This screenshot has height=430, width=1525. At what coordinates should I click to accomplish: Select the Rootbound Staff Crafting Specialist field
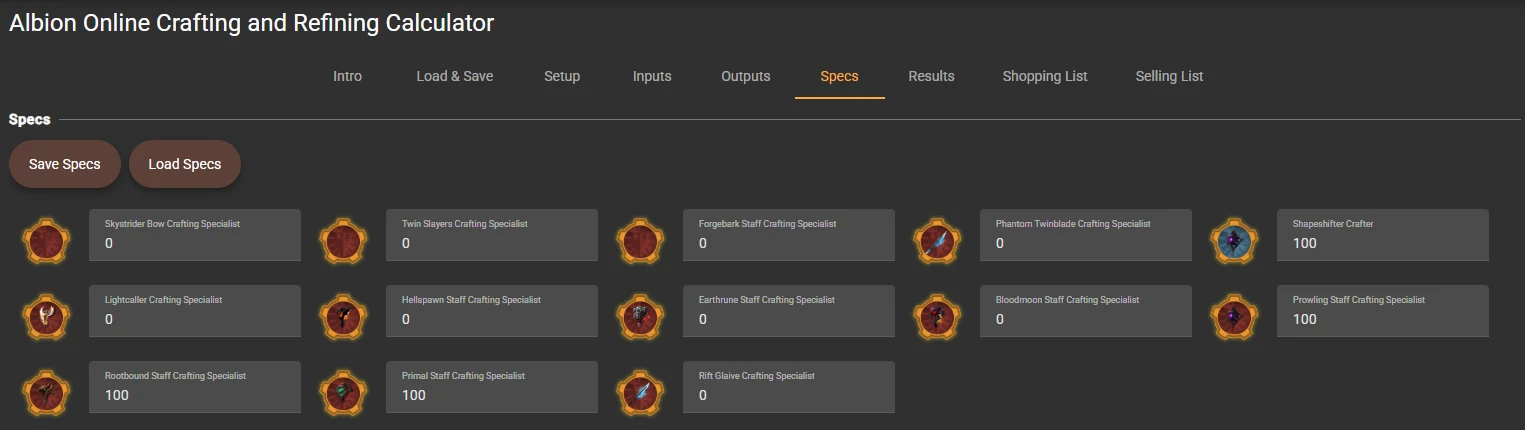coord(195,395)
